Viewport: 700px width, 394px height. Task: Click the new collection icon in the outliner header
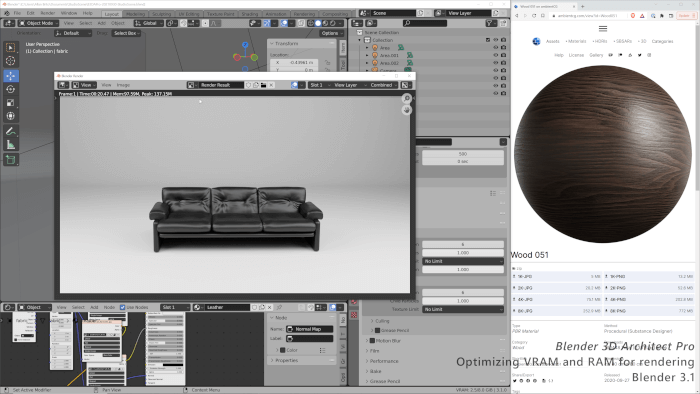click(503, 23)
